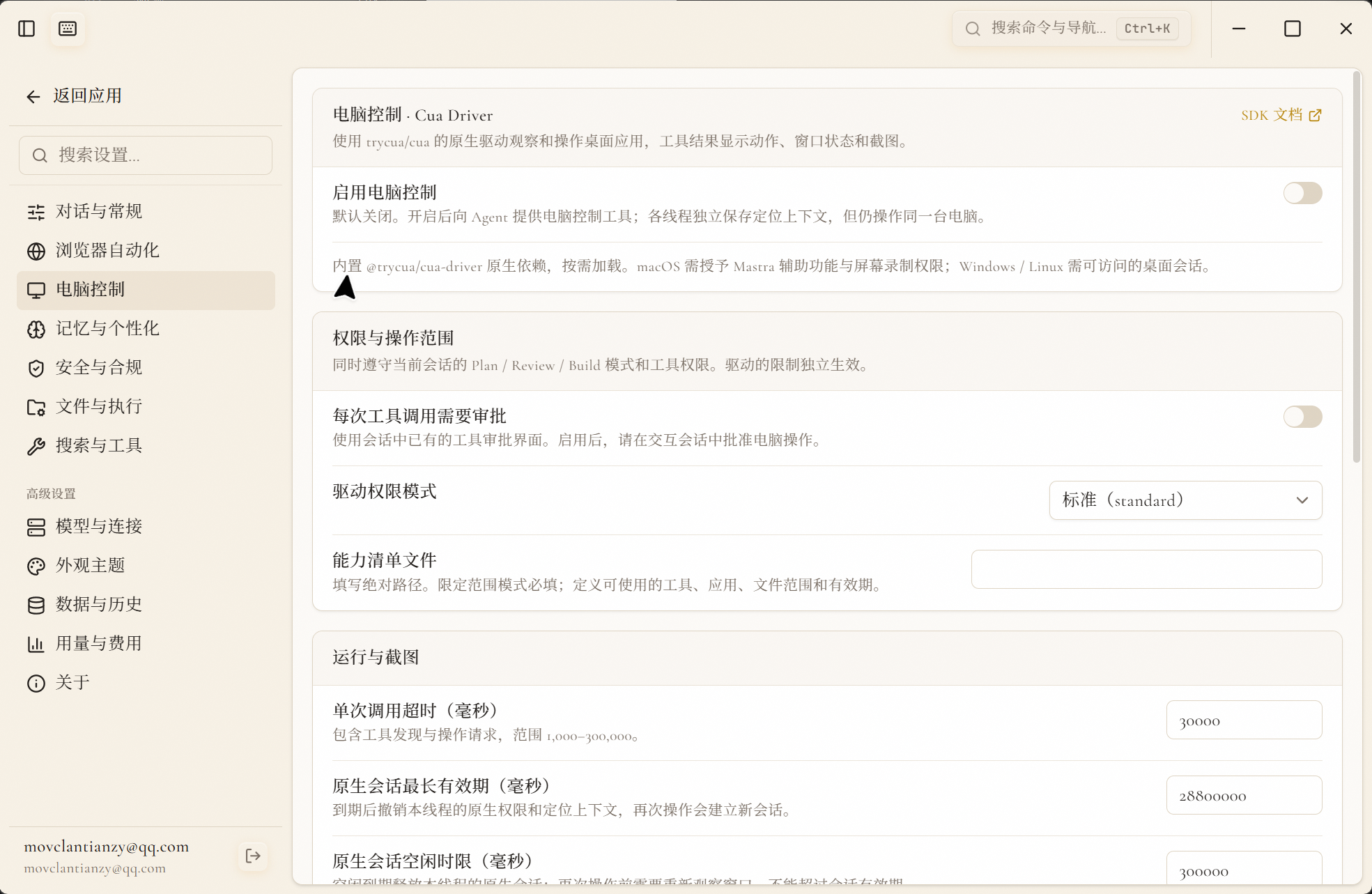The image size is (1372, 894).
Task: Click the 能力清单文件 path input field
Action: click(x=1146, y=569)
